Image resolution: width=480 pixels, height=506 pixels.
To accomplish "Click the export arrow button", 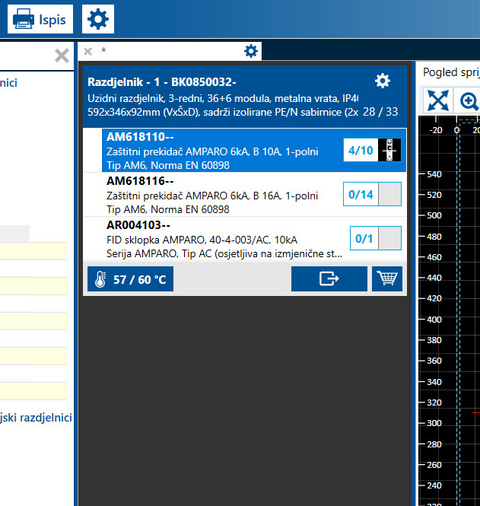I will coord(329,279).
